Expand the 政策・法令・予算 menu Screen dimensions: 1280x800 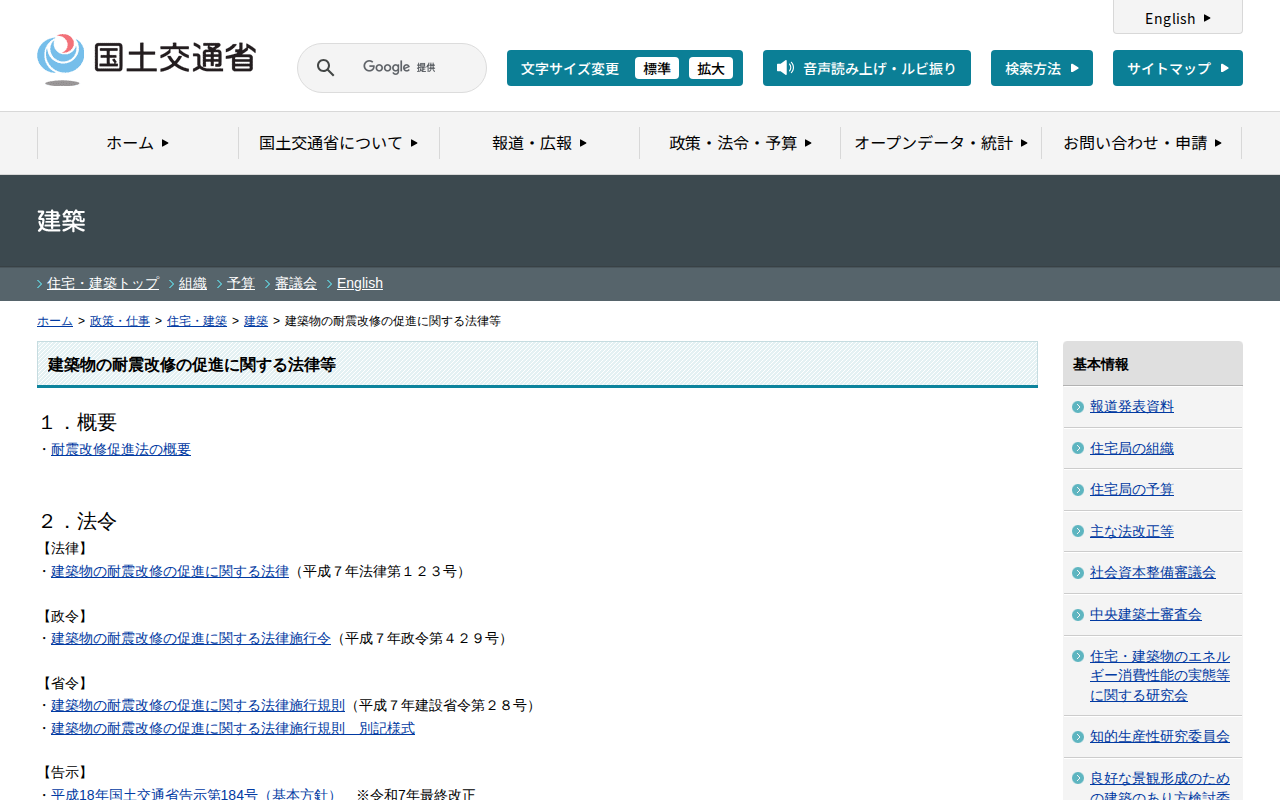pyautogui.click(x=740, y=143)
